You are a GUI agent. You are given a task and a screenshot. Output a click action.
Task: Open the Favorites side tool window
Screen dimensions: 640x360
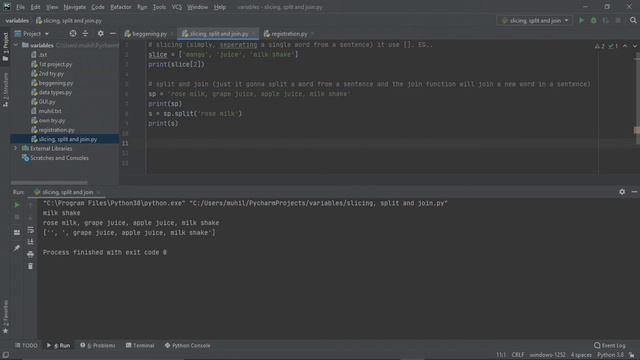(x=5, y=317)
